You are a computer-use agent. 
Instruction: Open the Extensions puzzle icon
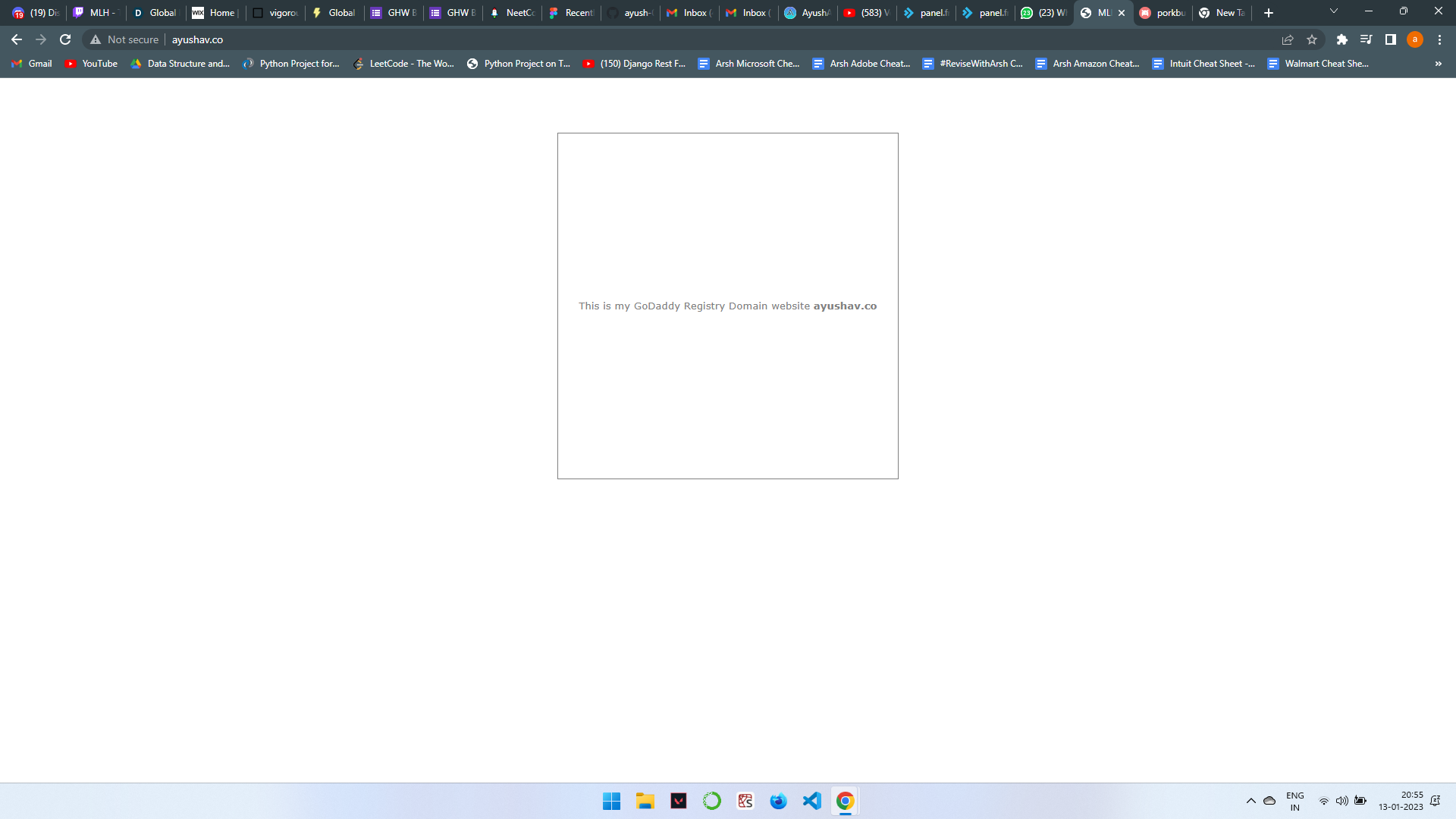(1341, 39)
